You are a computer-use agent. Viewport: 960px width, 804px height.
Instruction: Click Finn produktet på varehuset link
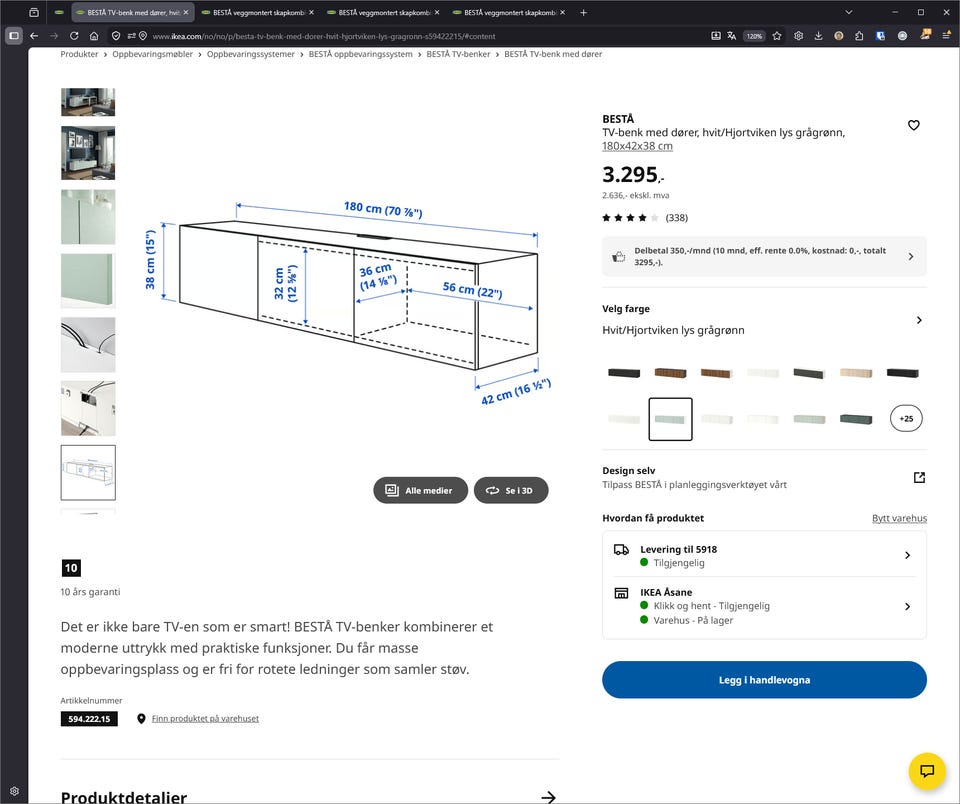point(205,718)
